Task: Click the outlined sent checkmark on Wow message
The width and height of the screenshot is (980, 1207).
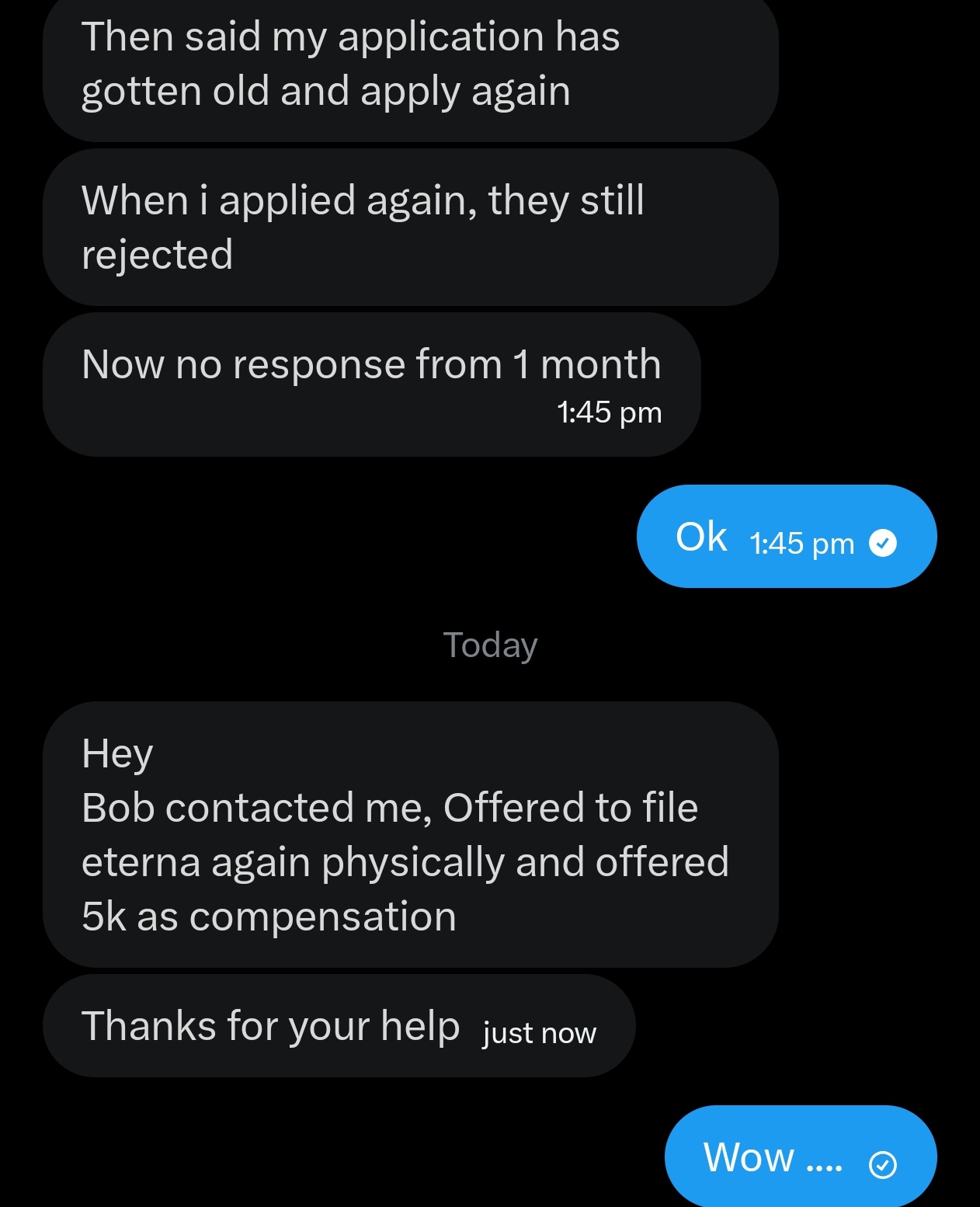Action: (x=883, y=1164)
